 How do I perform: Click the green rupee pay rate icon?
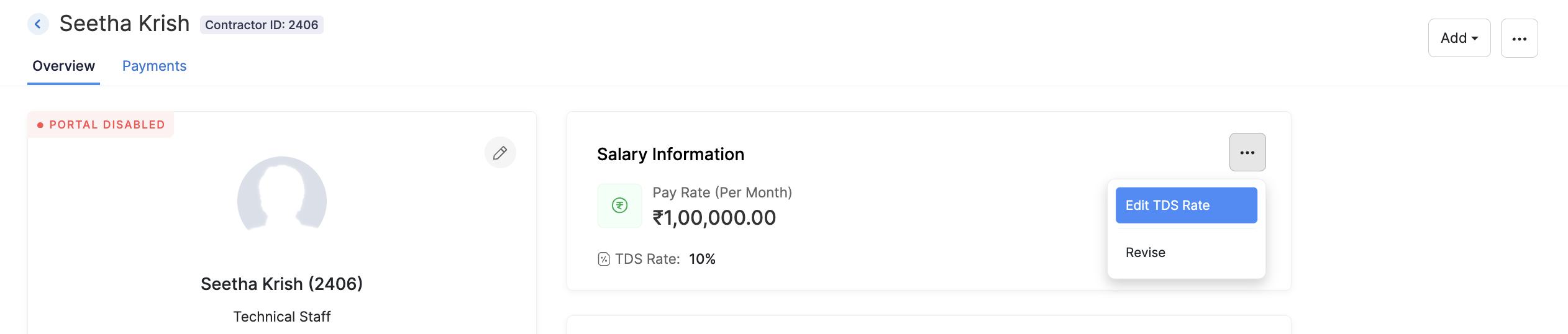619,205
